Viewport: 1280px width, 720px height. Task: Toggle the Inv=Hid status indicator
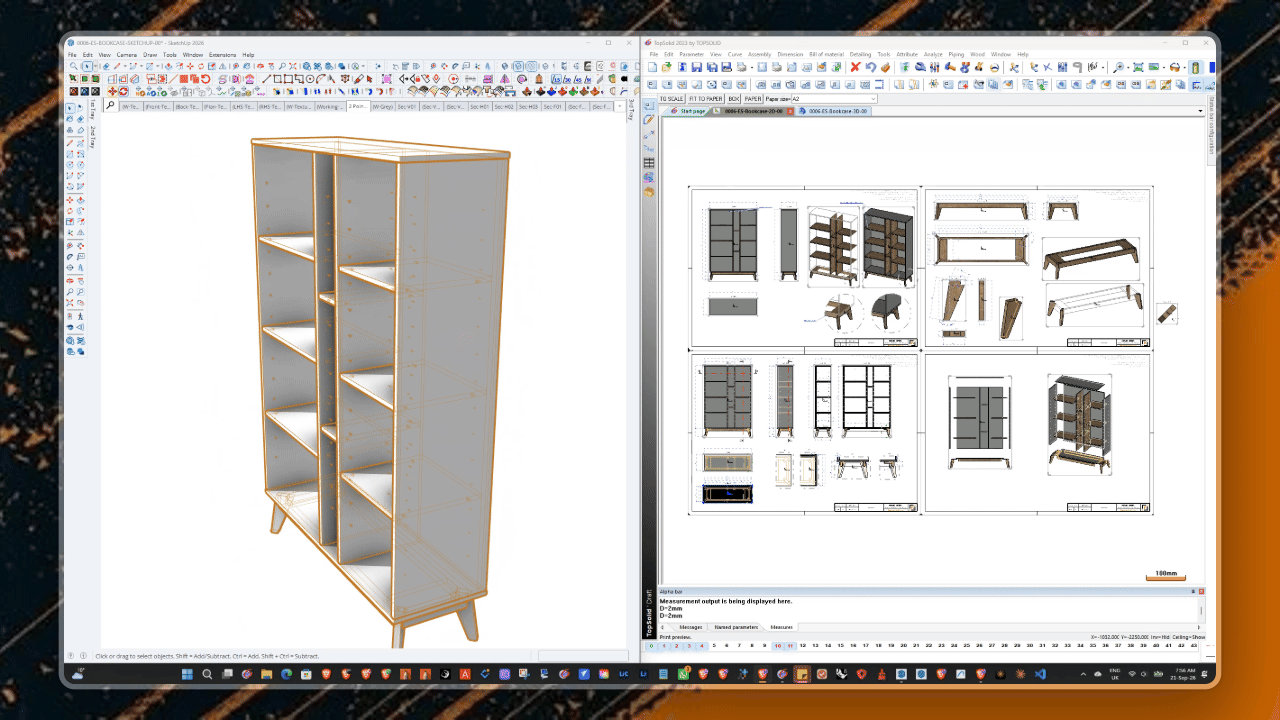tap(1160, 637)
